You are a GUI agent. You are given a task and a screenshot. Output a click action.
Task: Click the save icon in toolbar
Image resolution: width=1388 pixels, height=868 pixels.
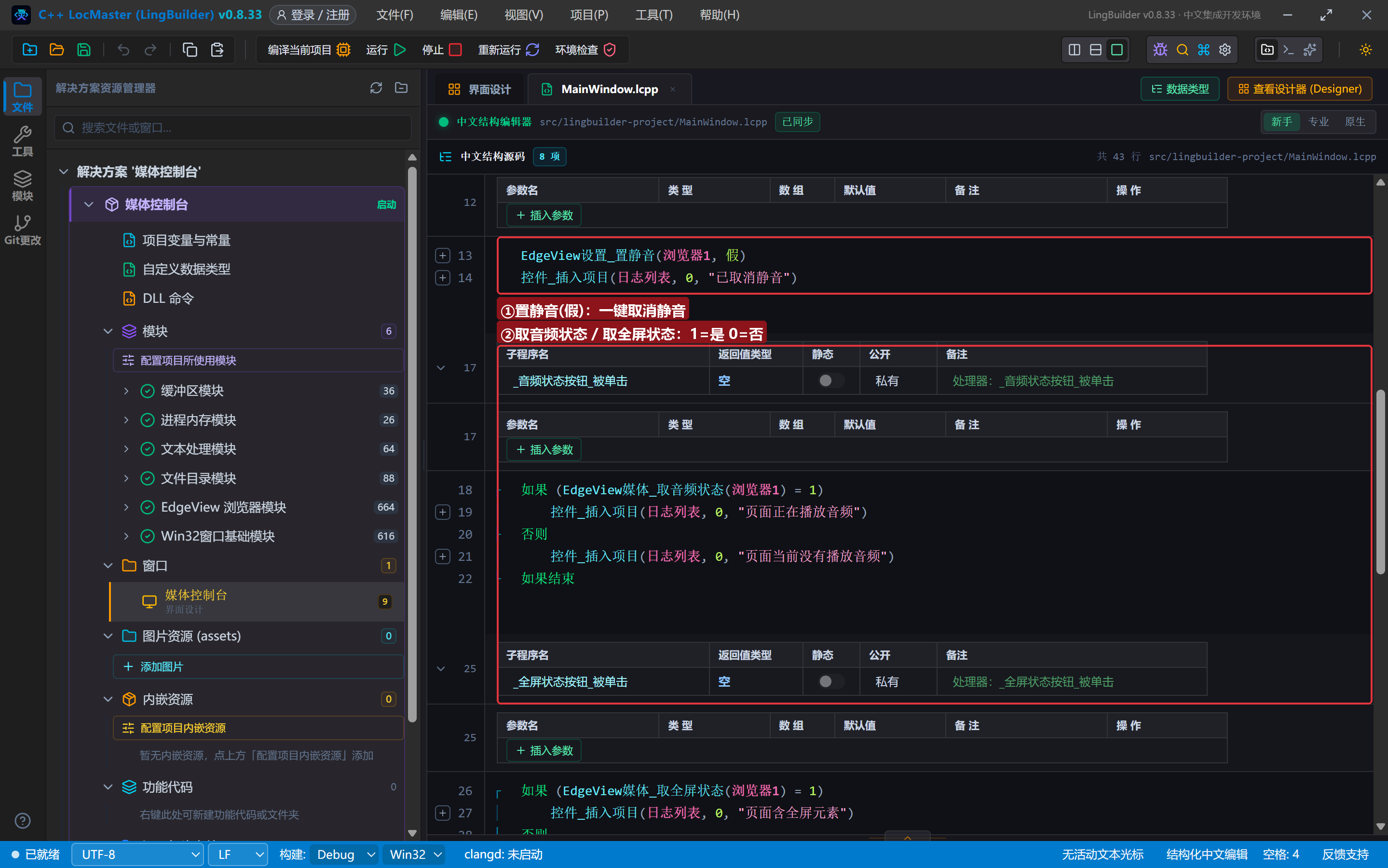click(x=84, y=50)
